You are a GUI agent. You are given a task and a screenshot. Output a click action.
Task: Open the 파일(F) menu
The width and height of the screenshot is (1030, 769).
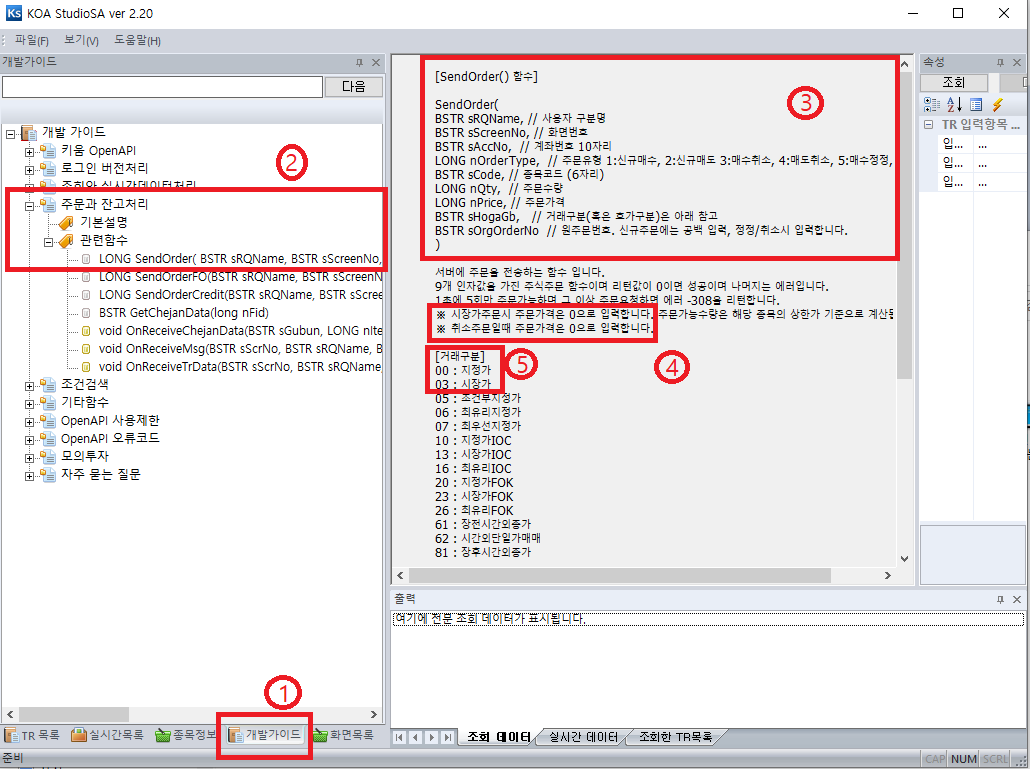(32, 41)
